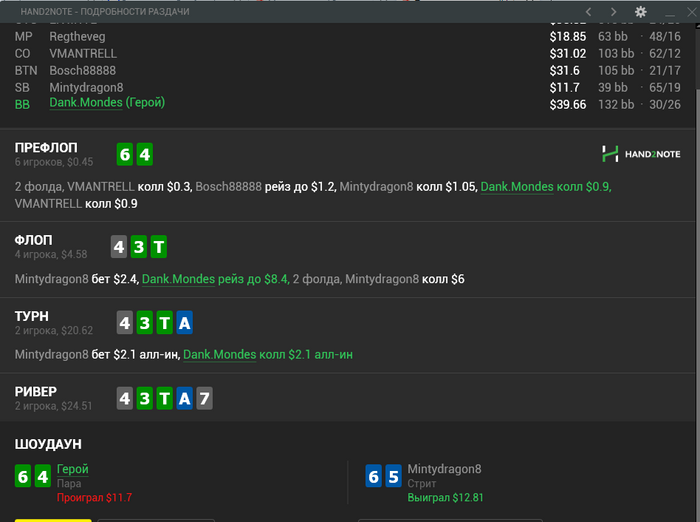Click the Hand2Note logo in preflop section
This screenshot has width=700, height=522.
641,154
